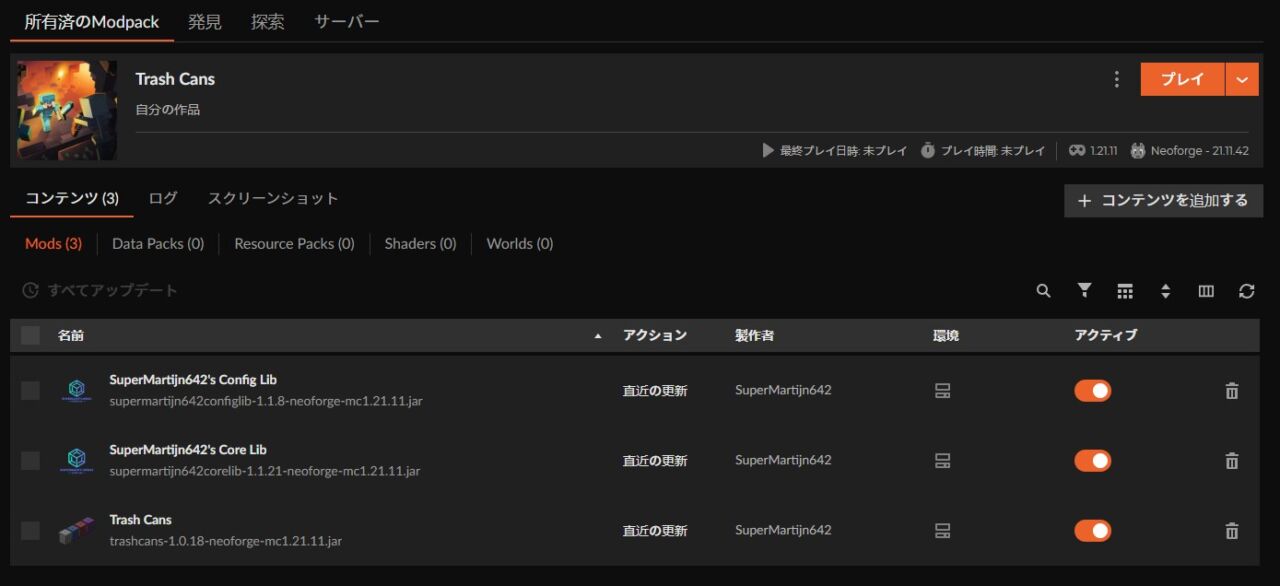Click the アクティブ column header
The height and width of the screenshot is (586, 1280).
pos(1106,336)
